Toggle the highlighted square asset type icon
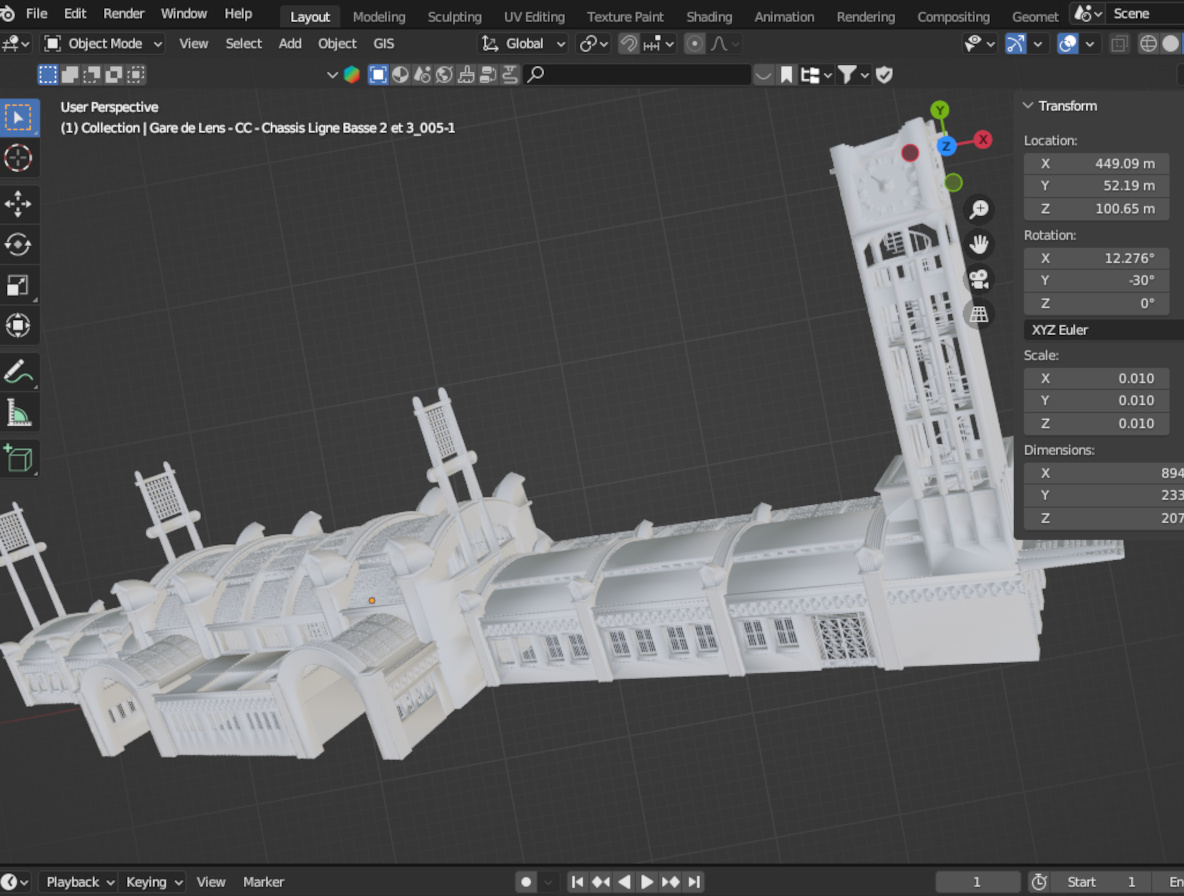1184x896 pixels. (378, 75)
